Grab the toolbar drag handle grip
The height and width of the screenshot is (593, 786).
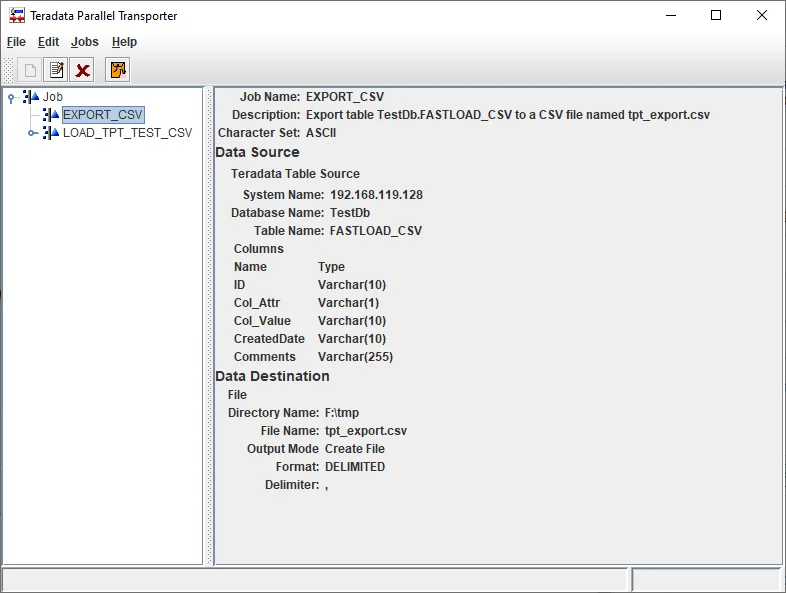tap(9, 70)
